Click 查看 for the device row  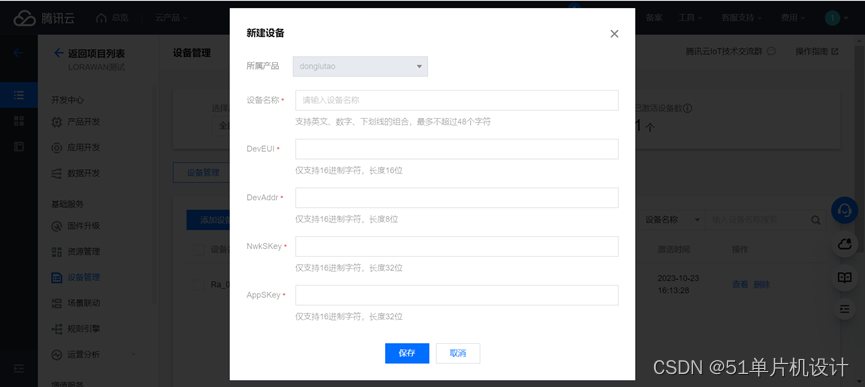pyautogui.click(x=740, y=284)
